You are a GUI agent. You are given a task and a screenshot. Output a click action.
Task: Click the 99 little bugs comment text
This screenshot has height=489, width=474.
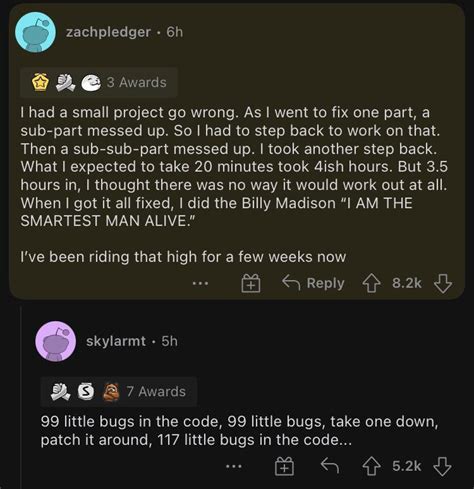coord(239,431)
